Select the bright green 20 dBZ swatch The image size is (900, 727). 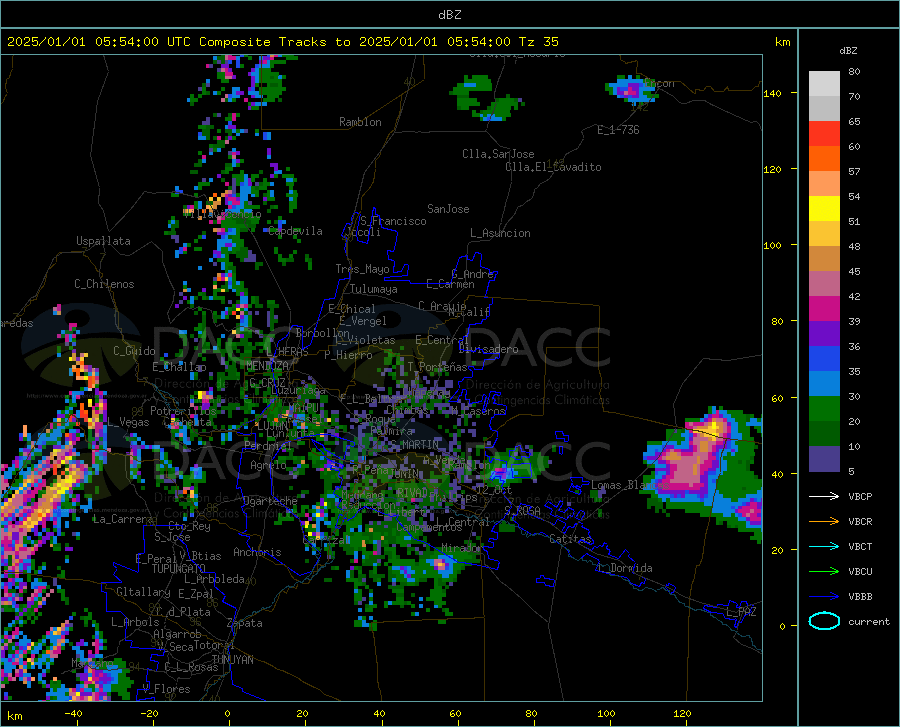[x=824, y=409]
